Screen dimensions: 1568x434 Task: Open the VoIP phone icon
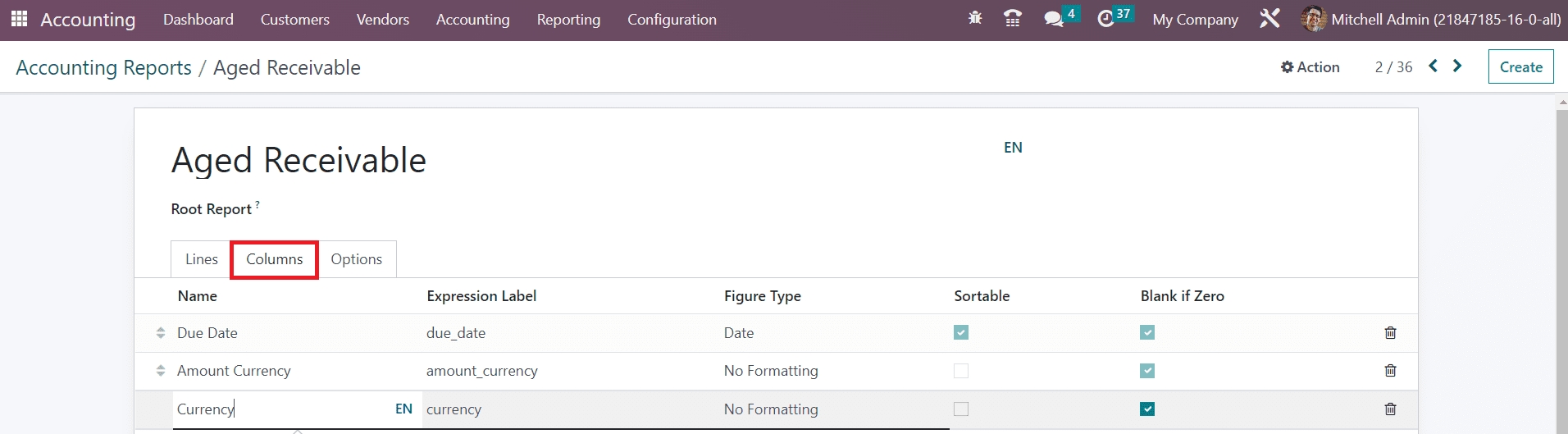point(1013,19)
